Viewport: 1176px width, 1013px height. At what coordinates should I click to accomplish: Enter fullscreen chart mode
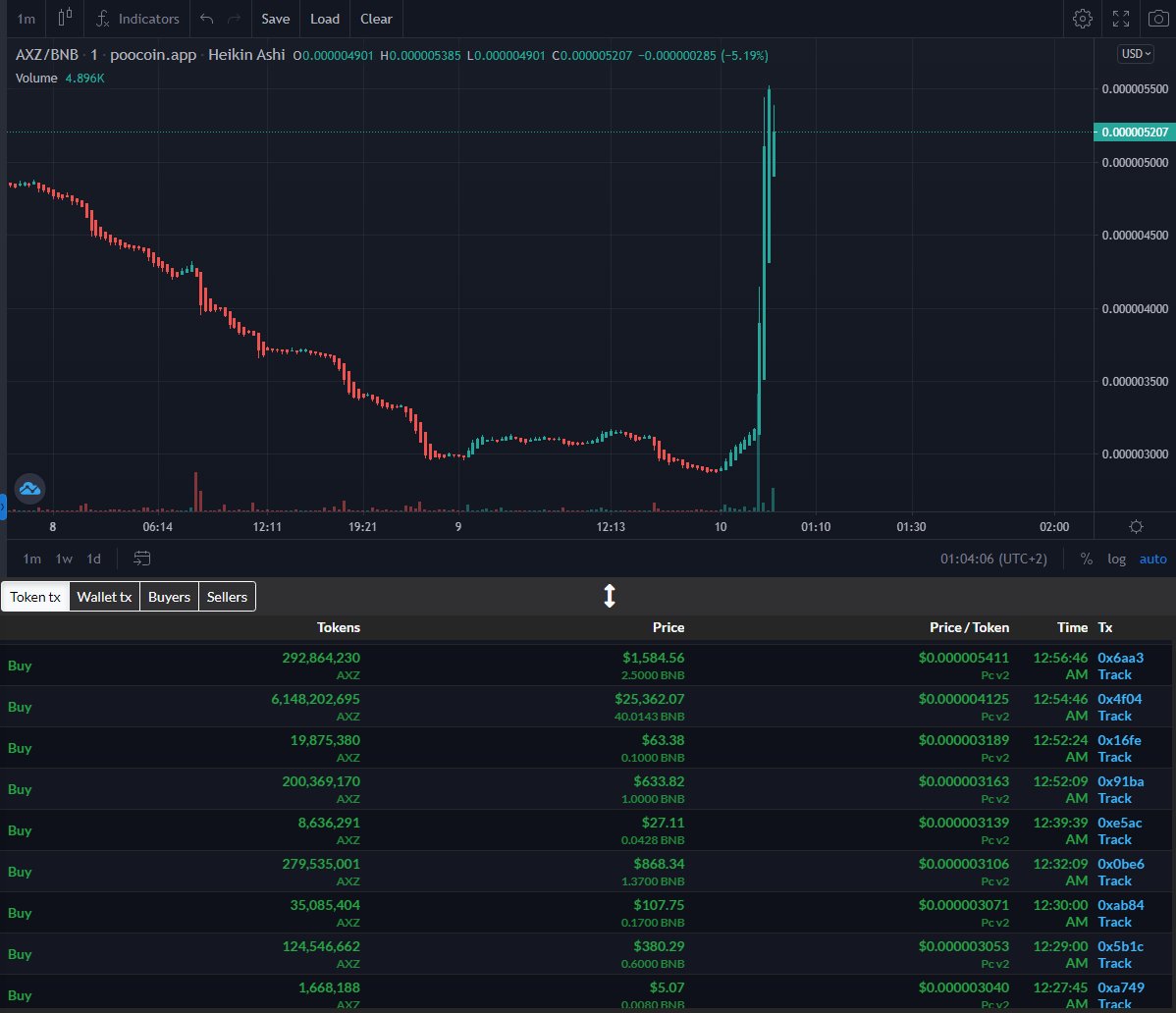[x=1120, y=19]
